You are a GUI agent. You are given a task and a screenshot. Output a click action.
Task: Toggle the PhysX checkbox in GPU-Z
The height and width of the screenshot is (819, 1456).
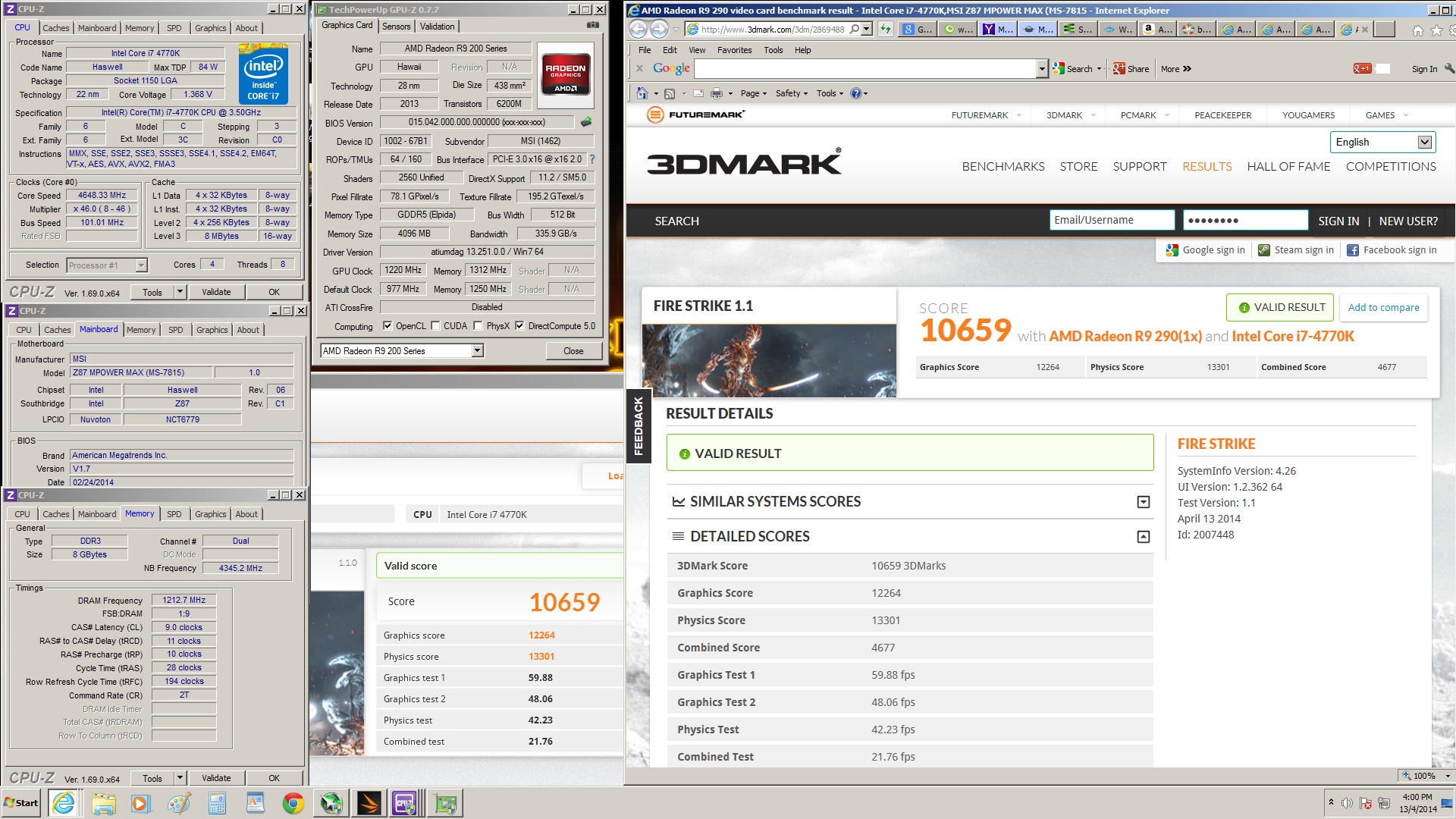pyautogui.click(x=478, y=326)
